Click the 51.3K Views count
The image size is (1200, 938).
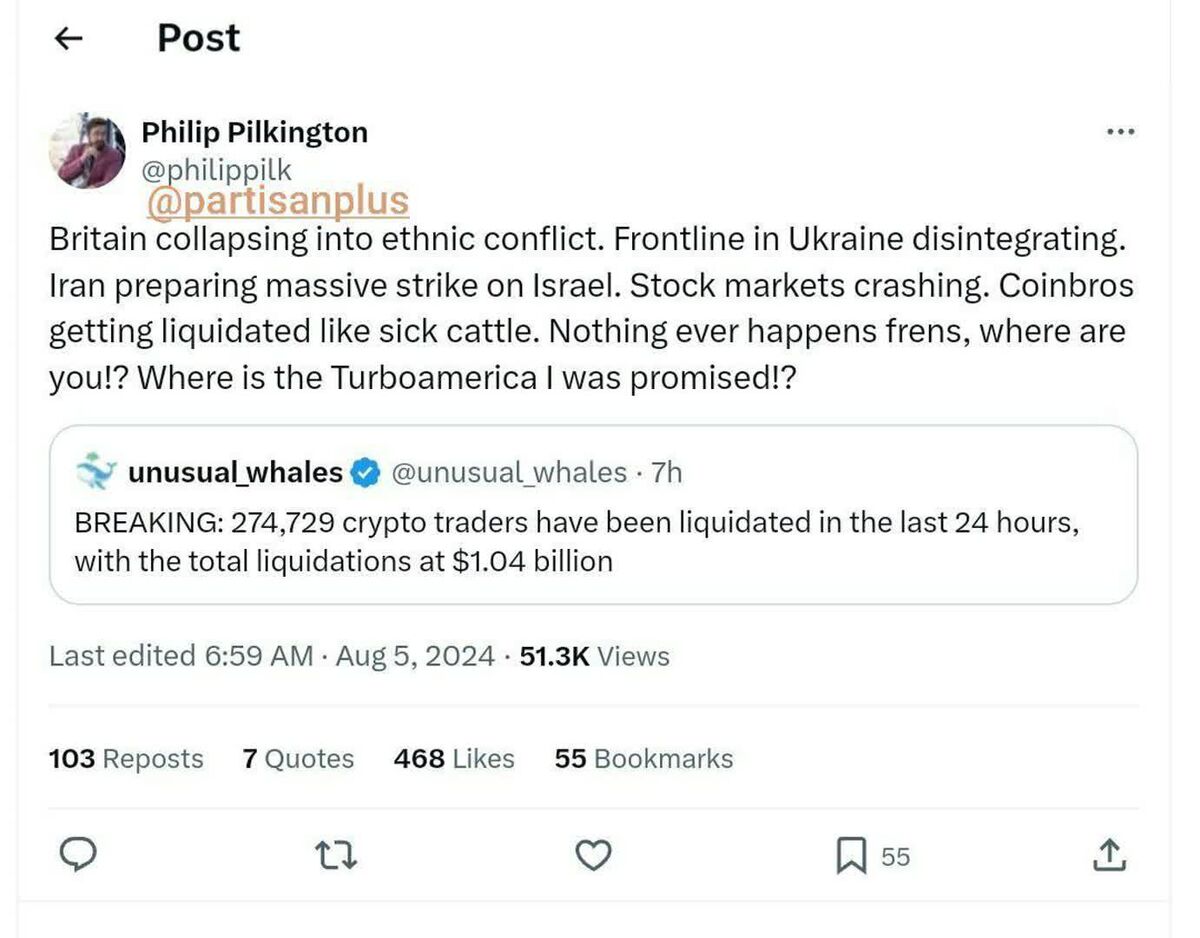pyautogui.click(x=595, y=656)
